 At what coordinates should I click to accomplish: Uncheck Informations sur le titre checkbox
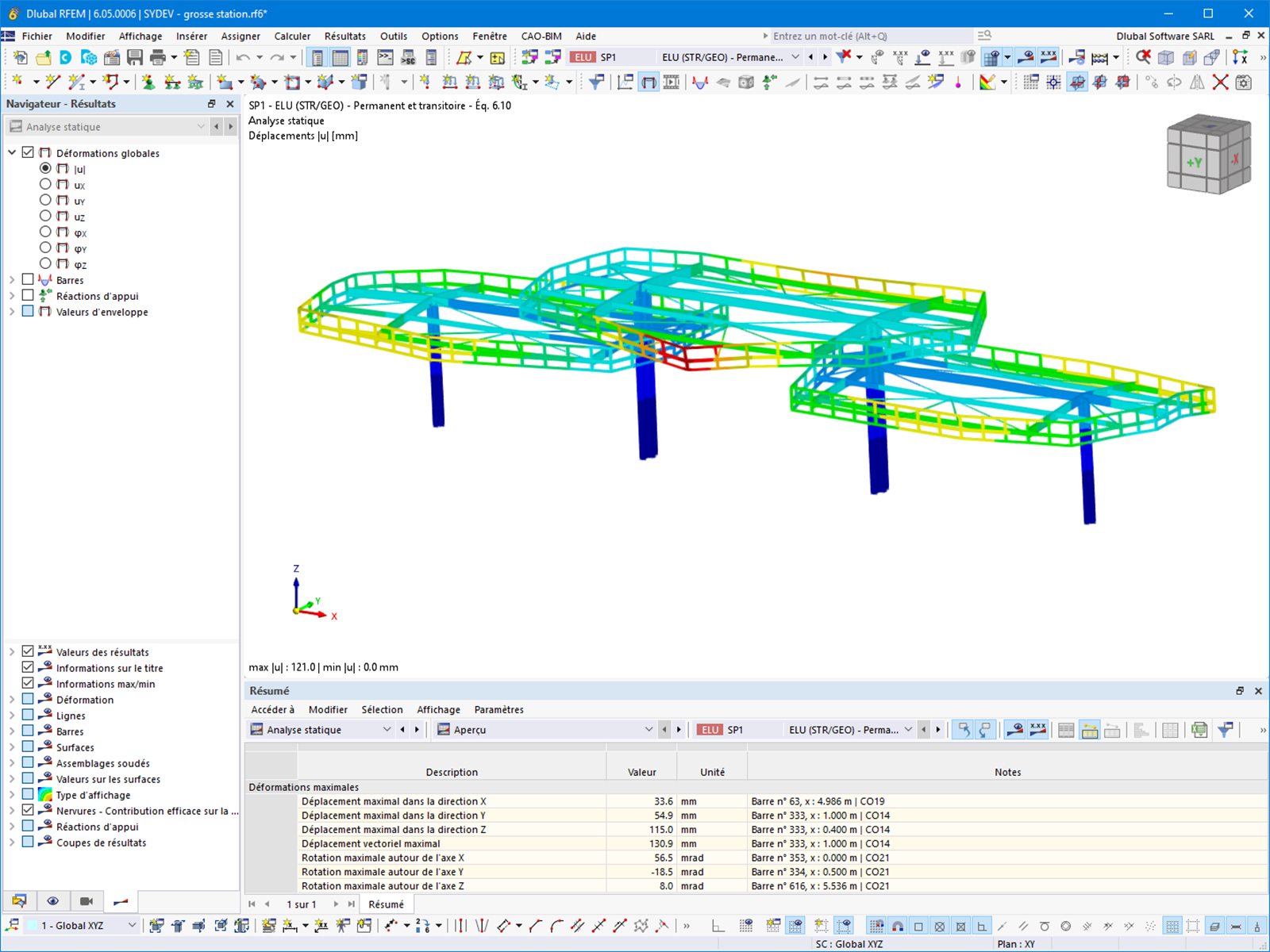[28, 667]
